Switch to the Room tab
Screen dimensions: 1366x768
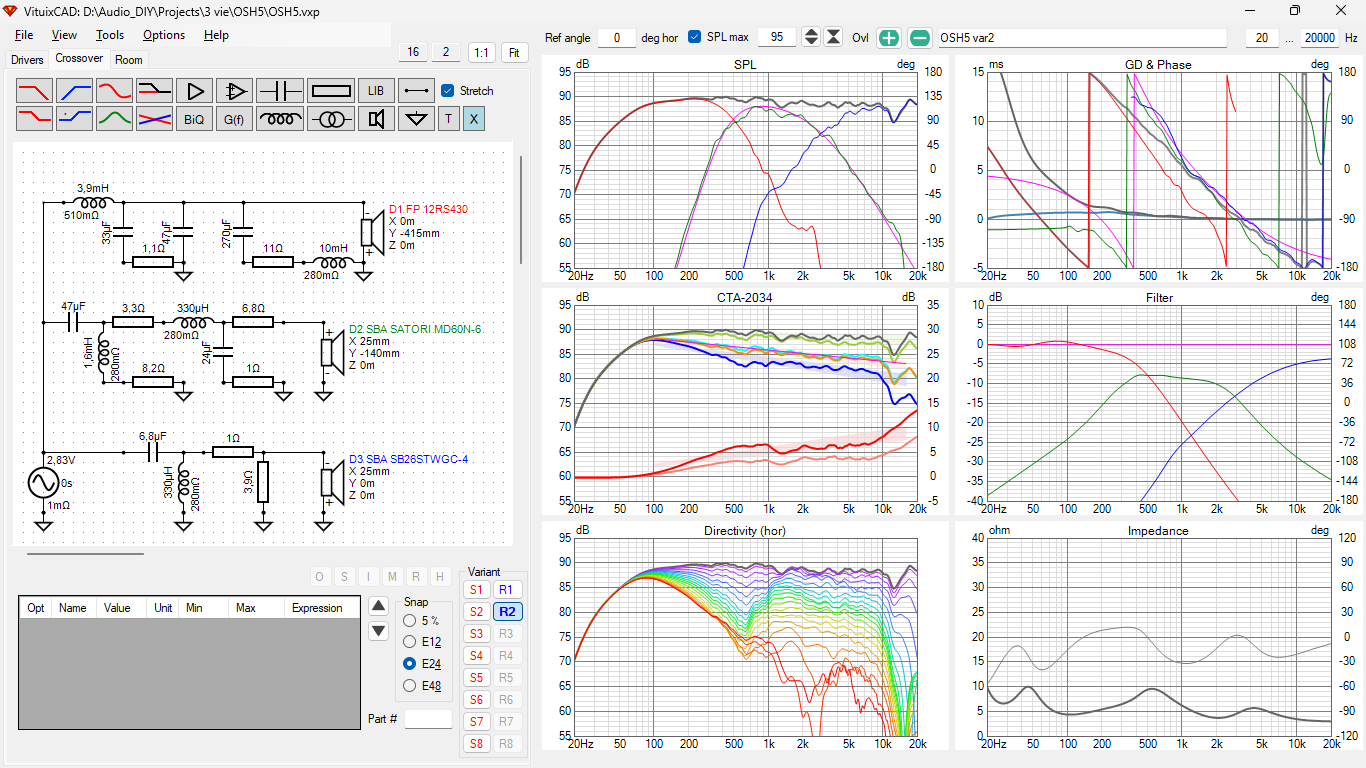(x=129, y=60)
